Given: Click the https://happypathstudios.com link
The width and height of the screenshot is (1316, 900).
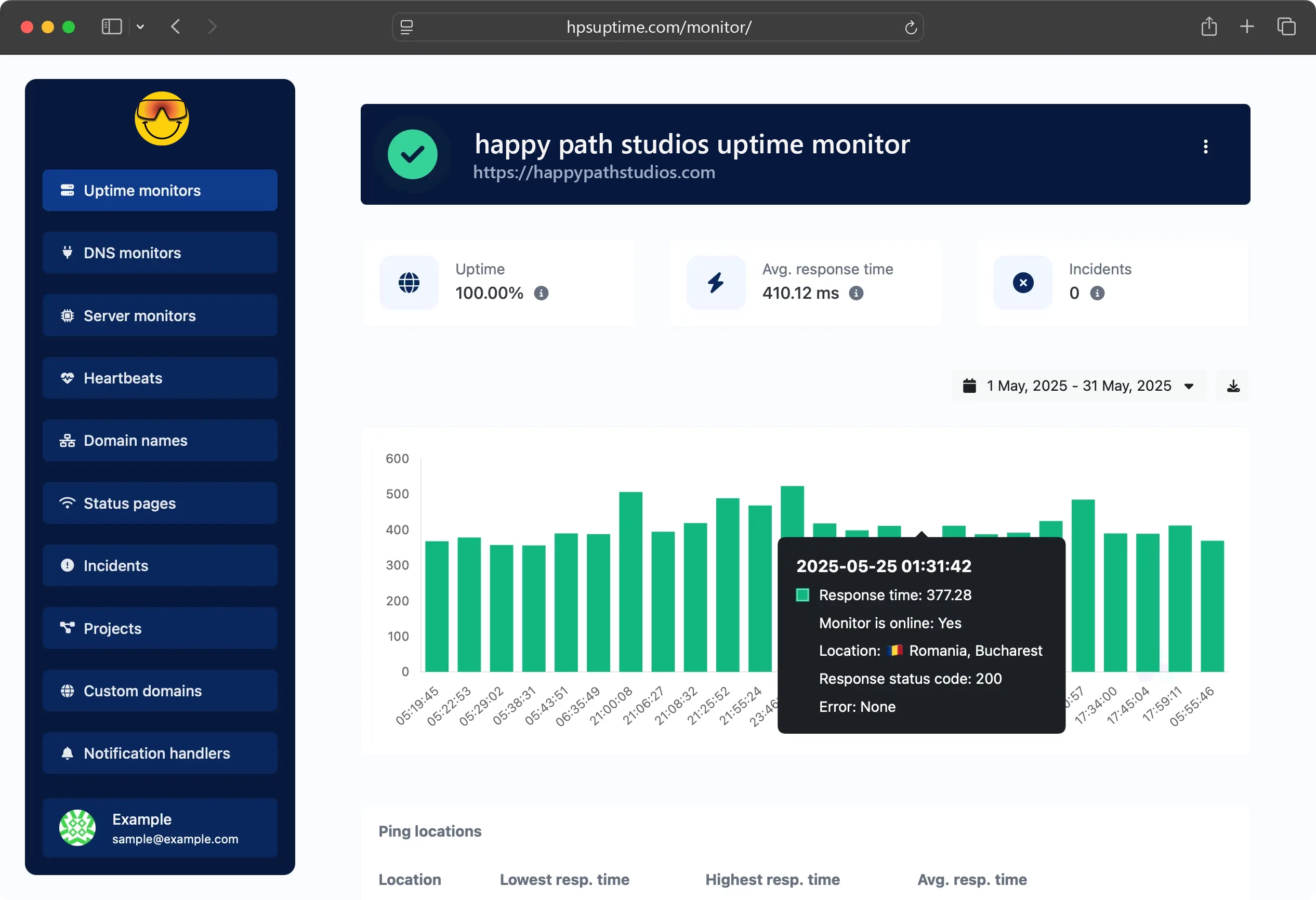Looking at the screenshot, I should click(594, 173).
